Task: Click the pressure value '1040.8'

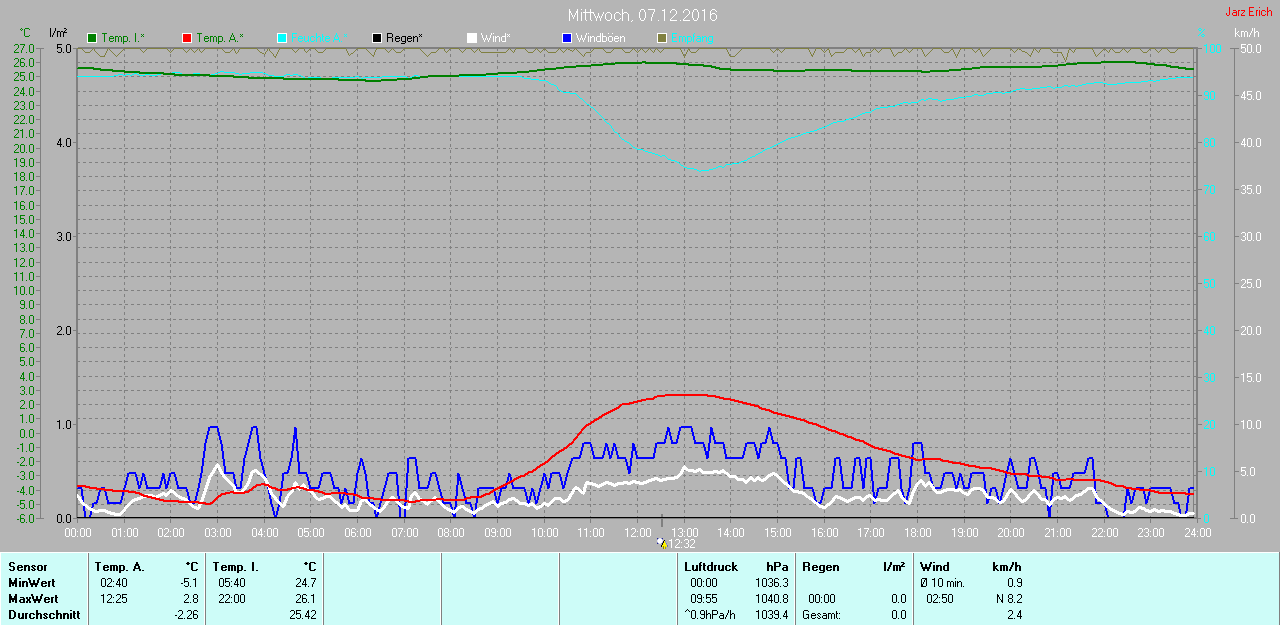Action: point(771,599)
